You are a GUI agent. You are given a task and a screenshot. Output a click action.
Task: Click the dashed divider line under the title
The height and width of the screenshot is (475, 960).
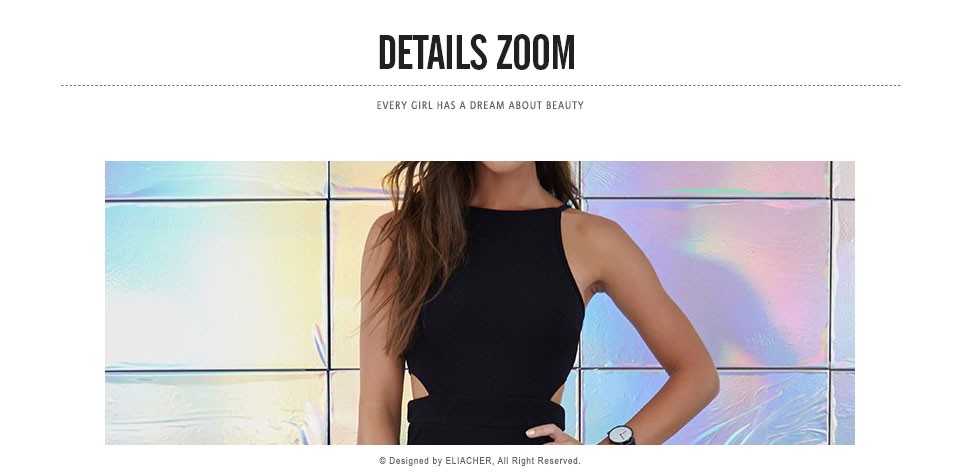pos(480,86)
